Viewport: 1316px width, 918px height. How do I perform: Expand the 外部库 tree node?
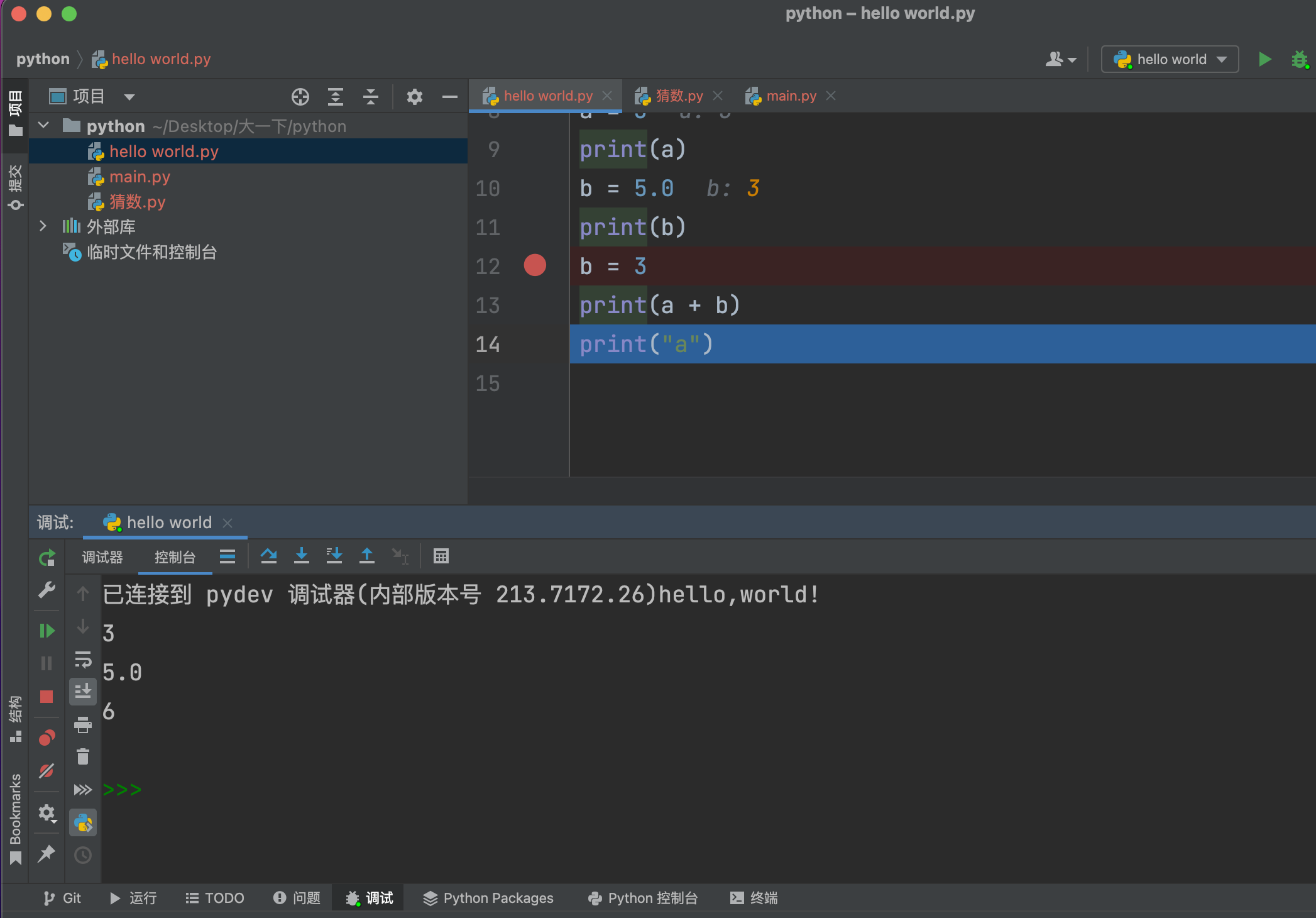point(43,226)
